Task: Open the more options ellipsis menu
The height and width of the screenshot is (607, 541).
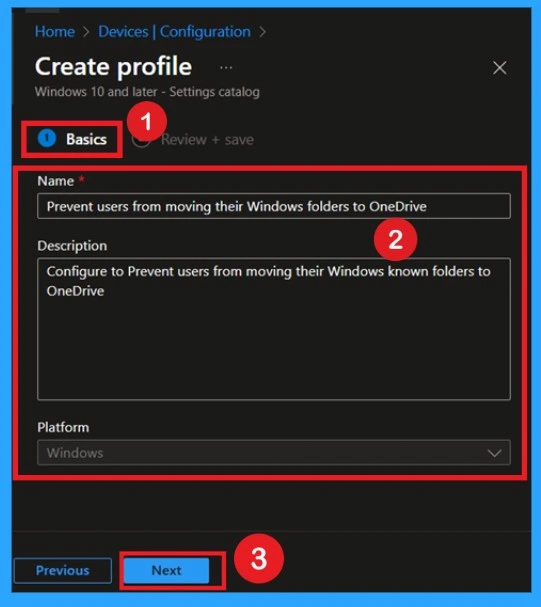Action: pos(226,68)
